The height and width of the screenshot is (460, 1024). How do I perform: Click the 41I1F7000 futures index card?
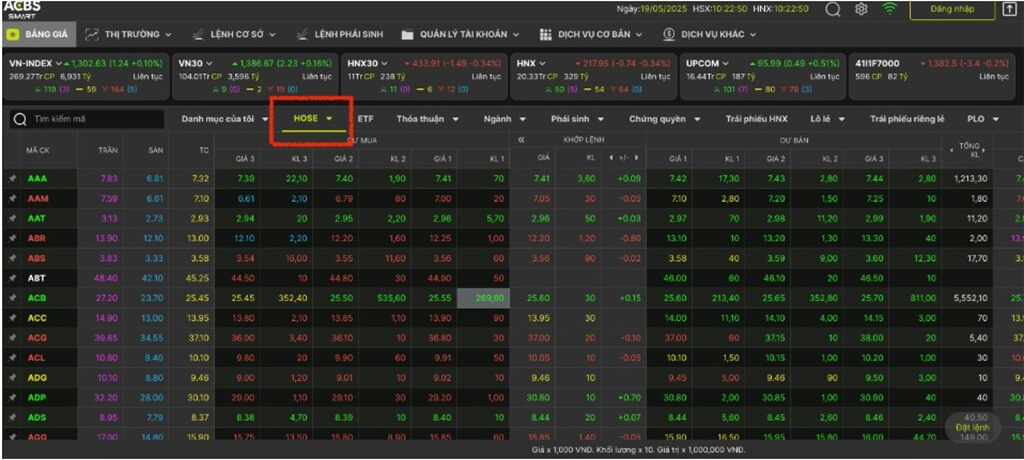pyautogui.click(x=933, y=76)
